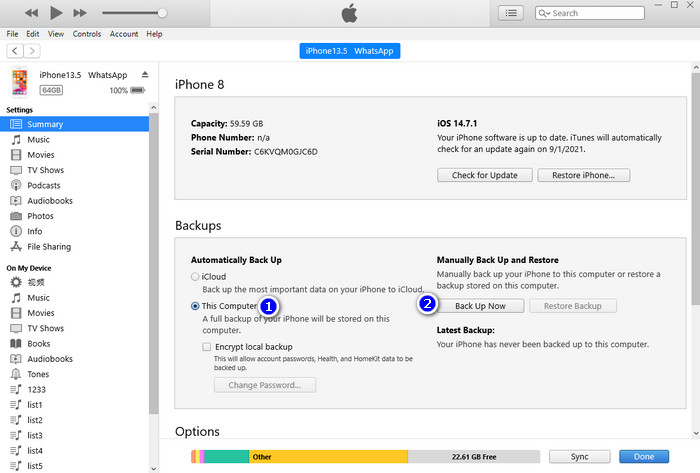Open the 1233 playlist

pyautogui.click(x=74, y=390)
